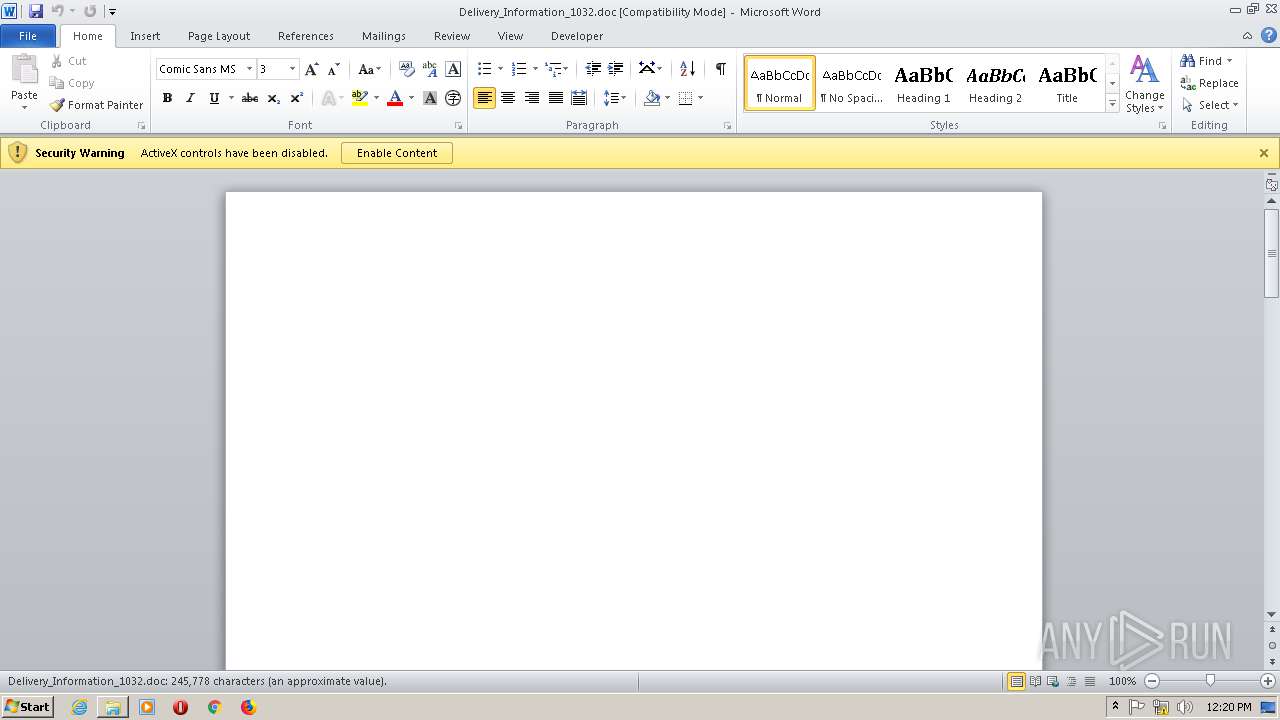This screenshot has width=1280, height=720.
Task: Toggle Underline formatting
Action: pyautogui.click(x=213, y=98)
